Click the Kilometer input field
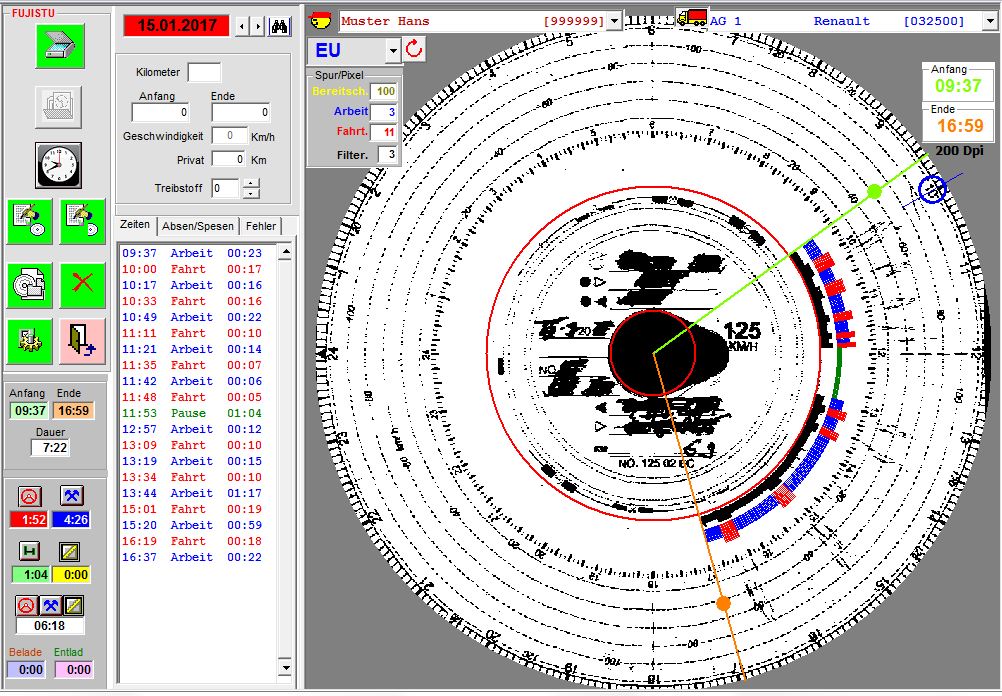 [204, 72]
